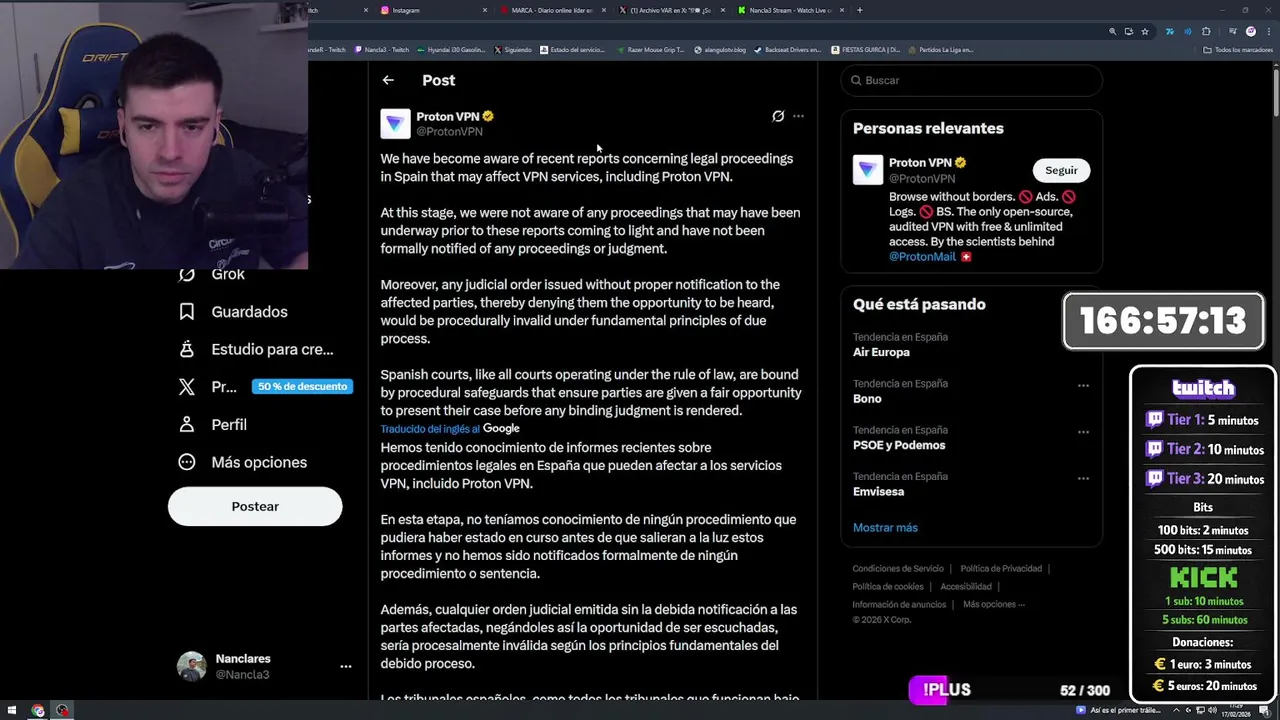Open Condiciones de Servicio footer link

click(897, 569)
